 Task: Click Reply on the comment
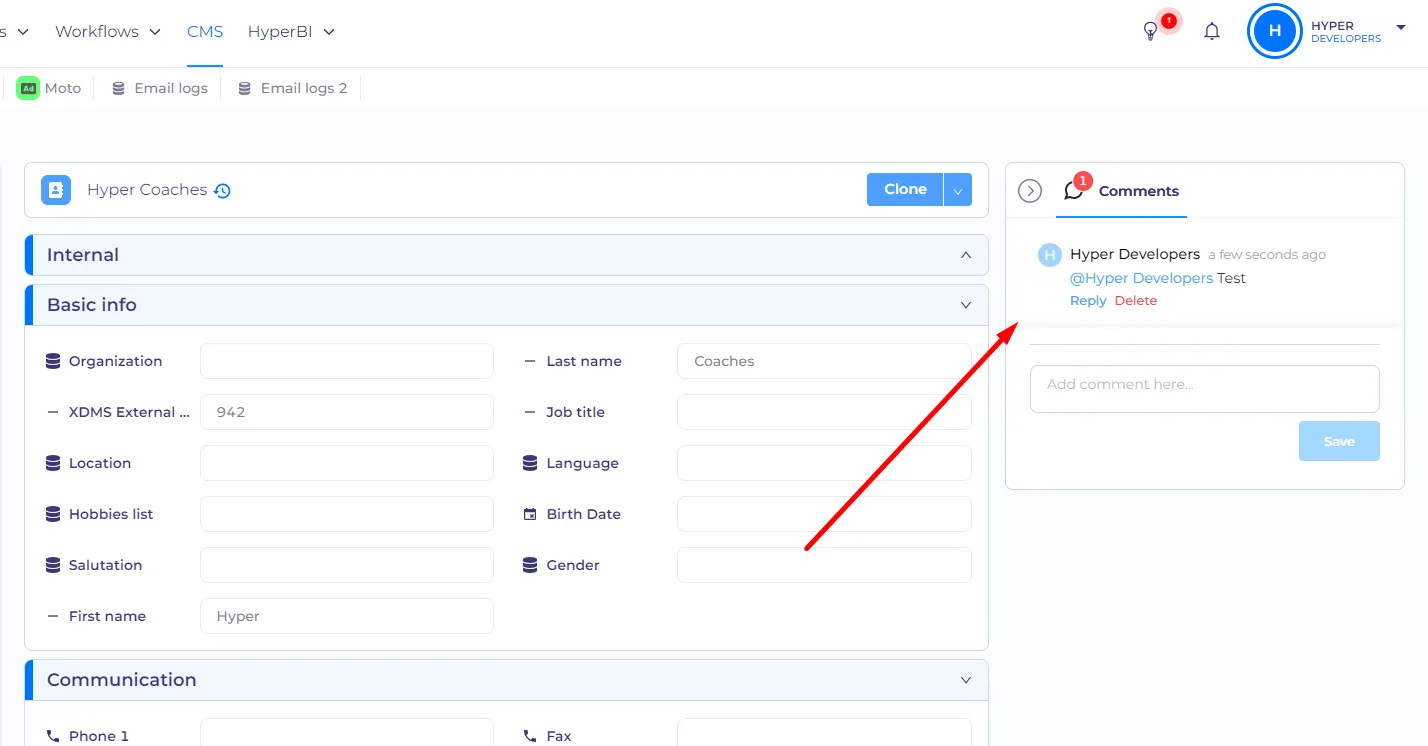pyautogui.click(x=1088, y=301)
